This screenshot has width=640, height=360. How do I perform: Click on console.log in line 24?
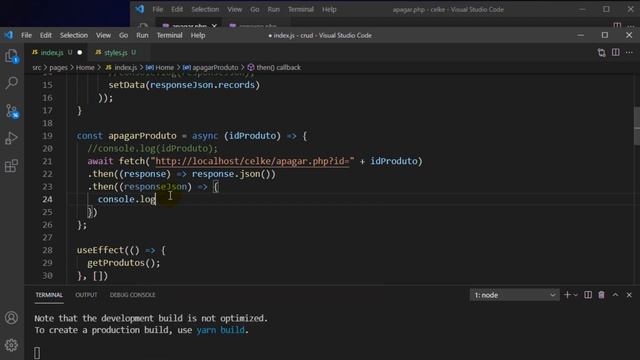click(127, 199)
